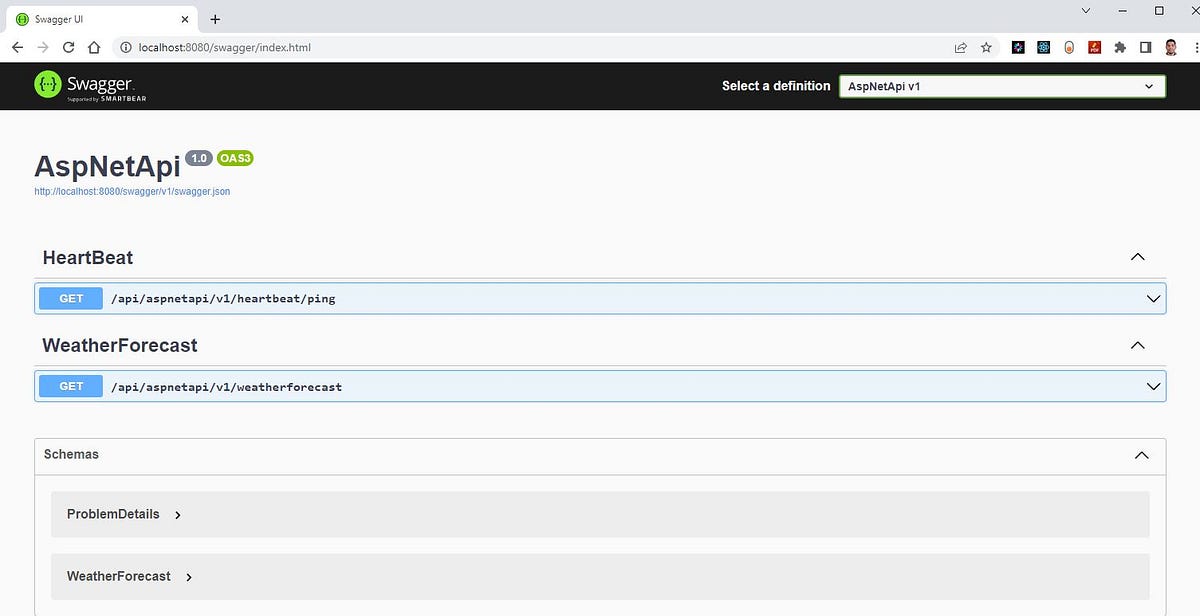Select the Swagger UI browser tab
The width and height of the screenshot is (1200, 616).
click(97, 18)
